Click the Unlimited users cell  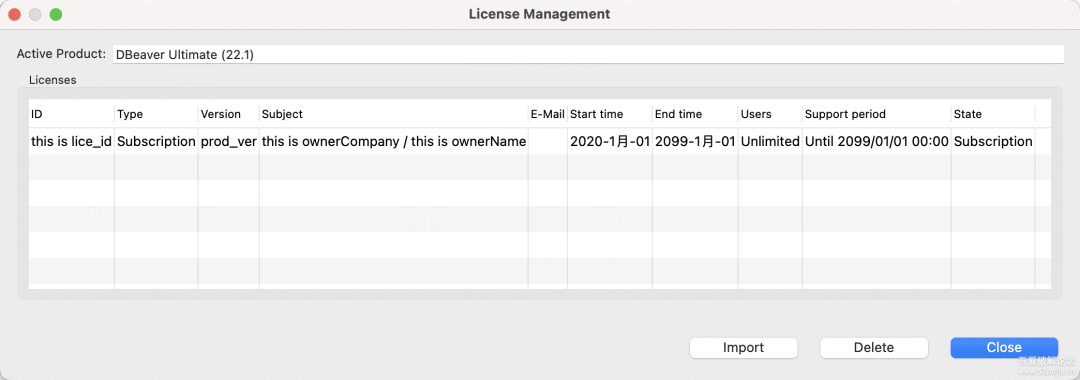[770, 141]
